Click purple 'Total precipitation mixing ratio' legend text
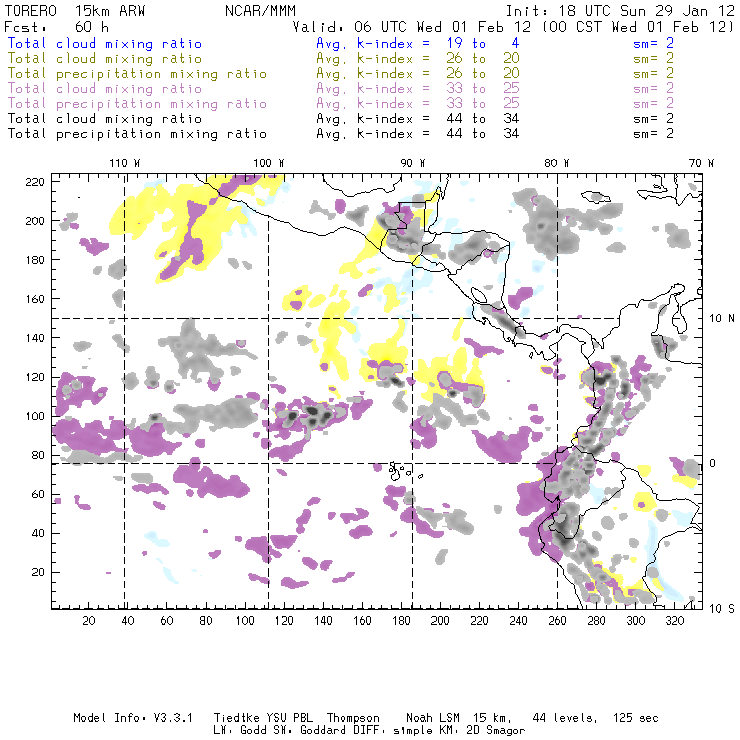 tap(137, 104)
